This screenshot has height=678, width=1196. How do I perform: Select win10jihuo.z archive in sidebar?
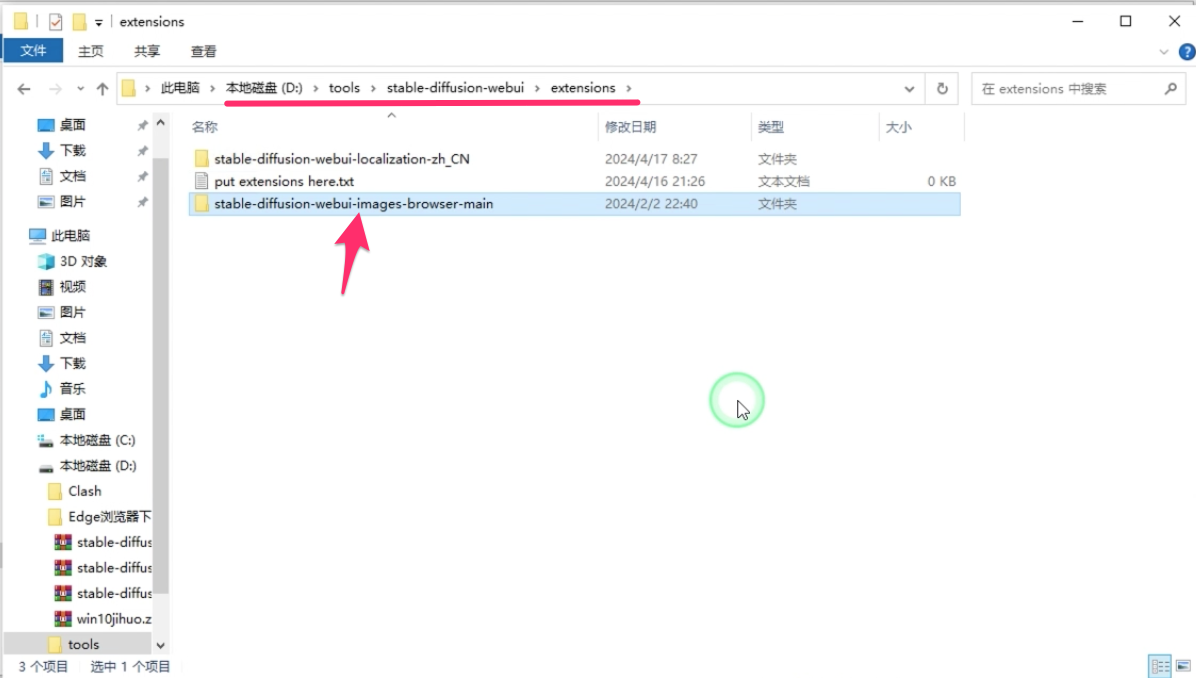(114, 619)
